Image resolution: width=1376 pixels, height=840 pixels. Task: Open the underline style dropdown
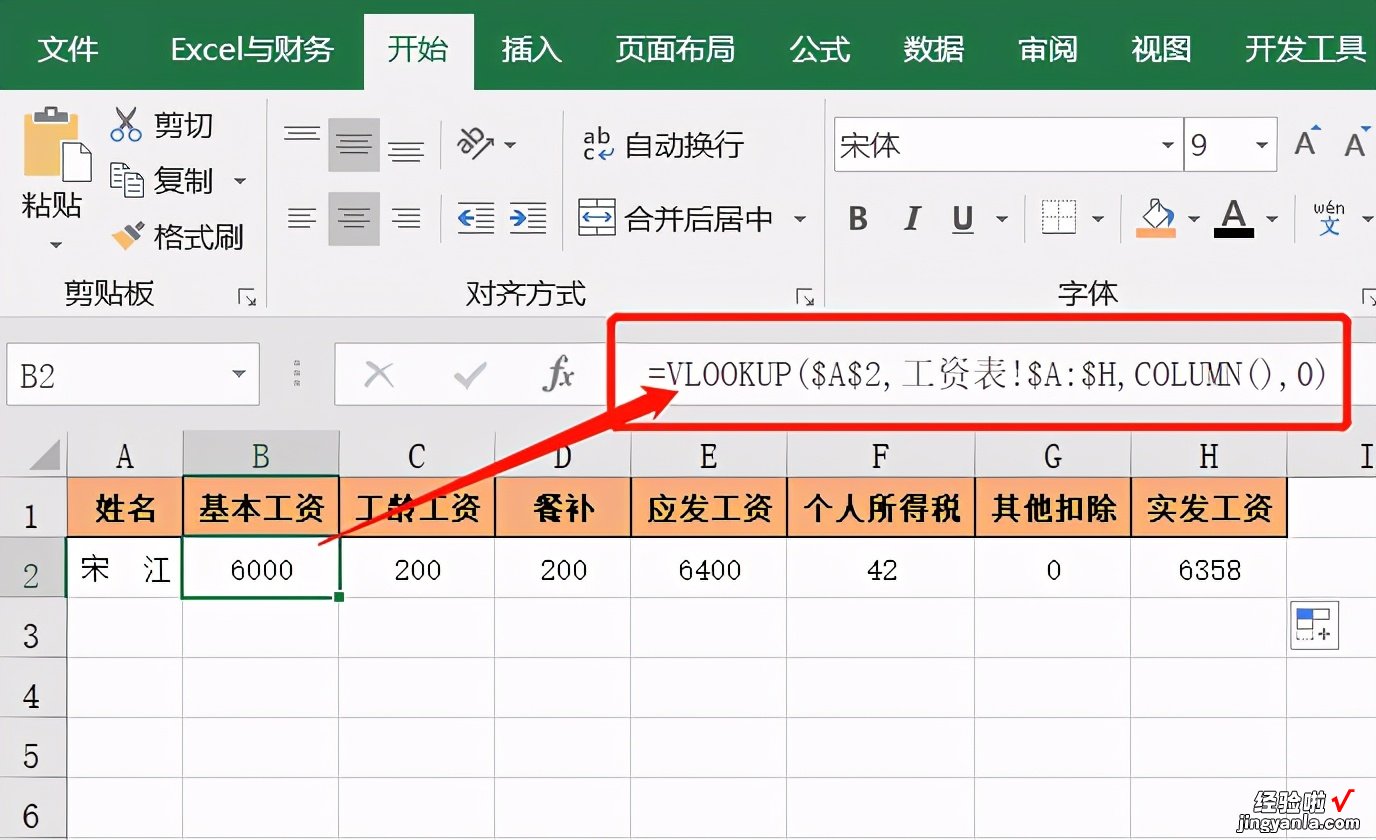1001,219
